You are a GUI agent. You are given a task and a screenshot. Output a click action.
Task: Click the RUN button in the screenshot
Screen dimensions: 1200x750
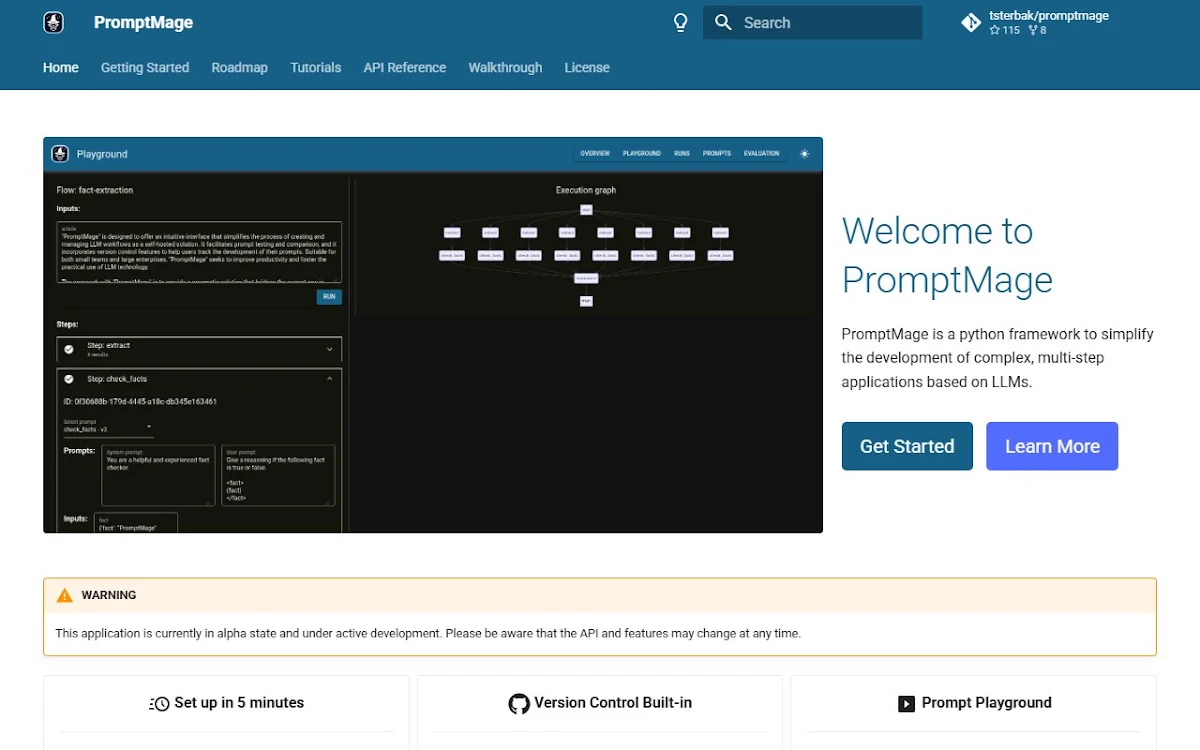329,297
